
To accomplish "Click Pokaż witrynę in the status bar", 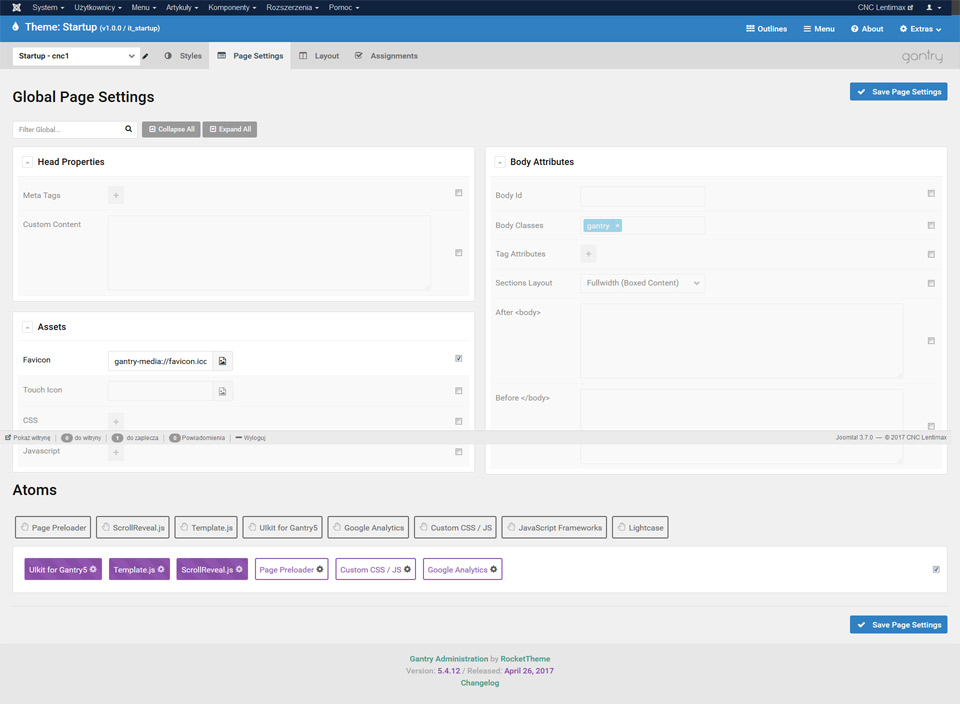I will click(28, 438).
